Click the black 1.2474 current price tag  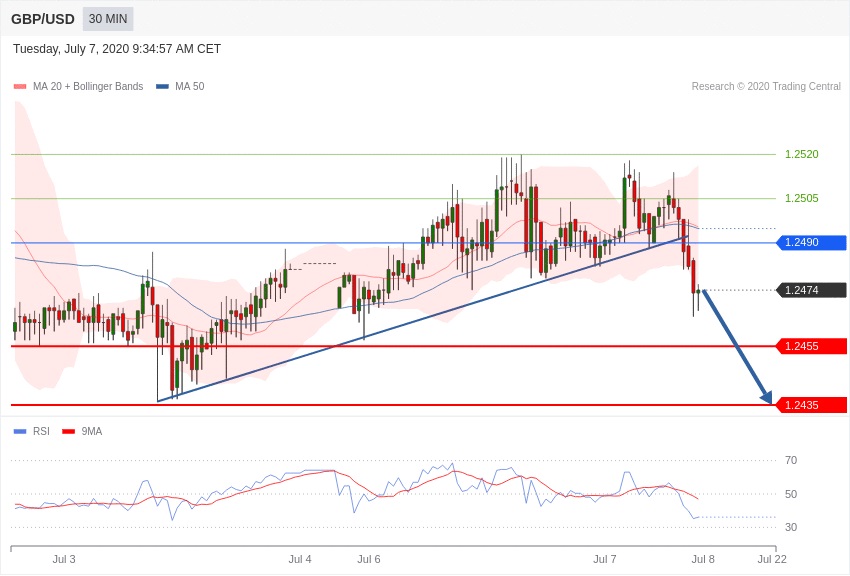(x=811, y=290)
